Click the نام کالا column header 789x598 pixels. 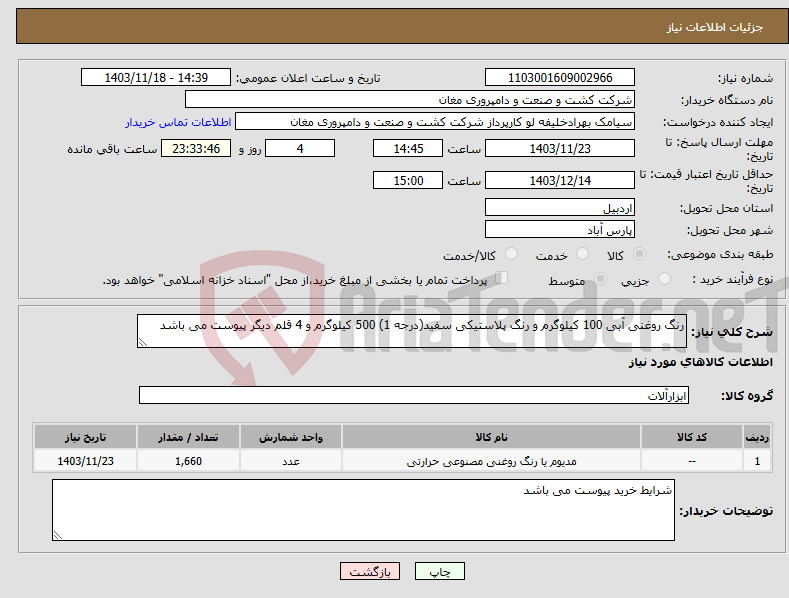[x=491, y=437]
